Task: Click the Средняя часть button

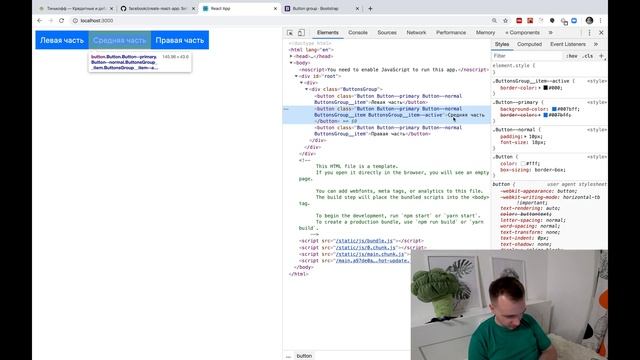Action: pos(120,40)
